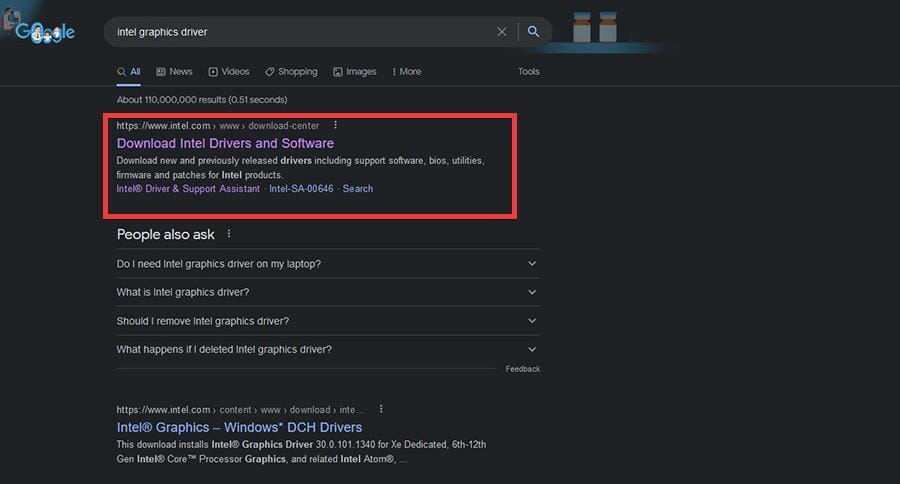Viewport: 900px width, 484px height.
Task: Click the Google doodle logo
Action: (x=45, y=32)
